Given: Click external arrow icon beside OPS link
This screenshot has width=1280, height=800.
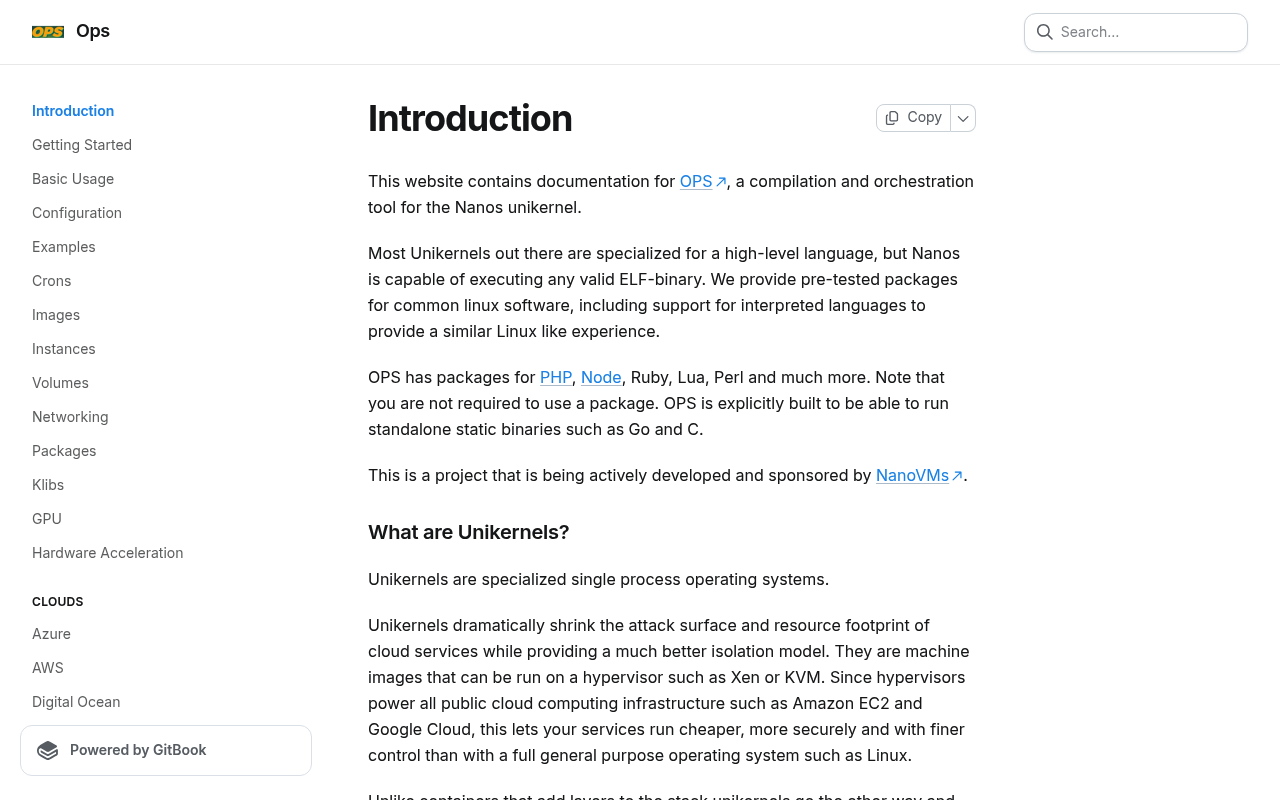Looking at the screenshot, I should point(721,182).
